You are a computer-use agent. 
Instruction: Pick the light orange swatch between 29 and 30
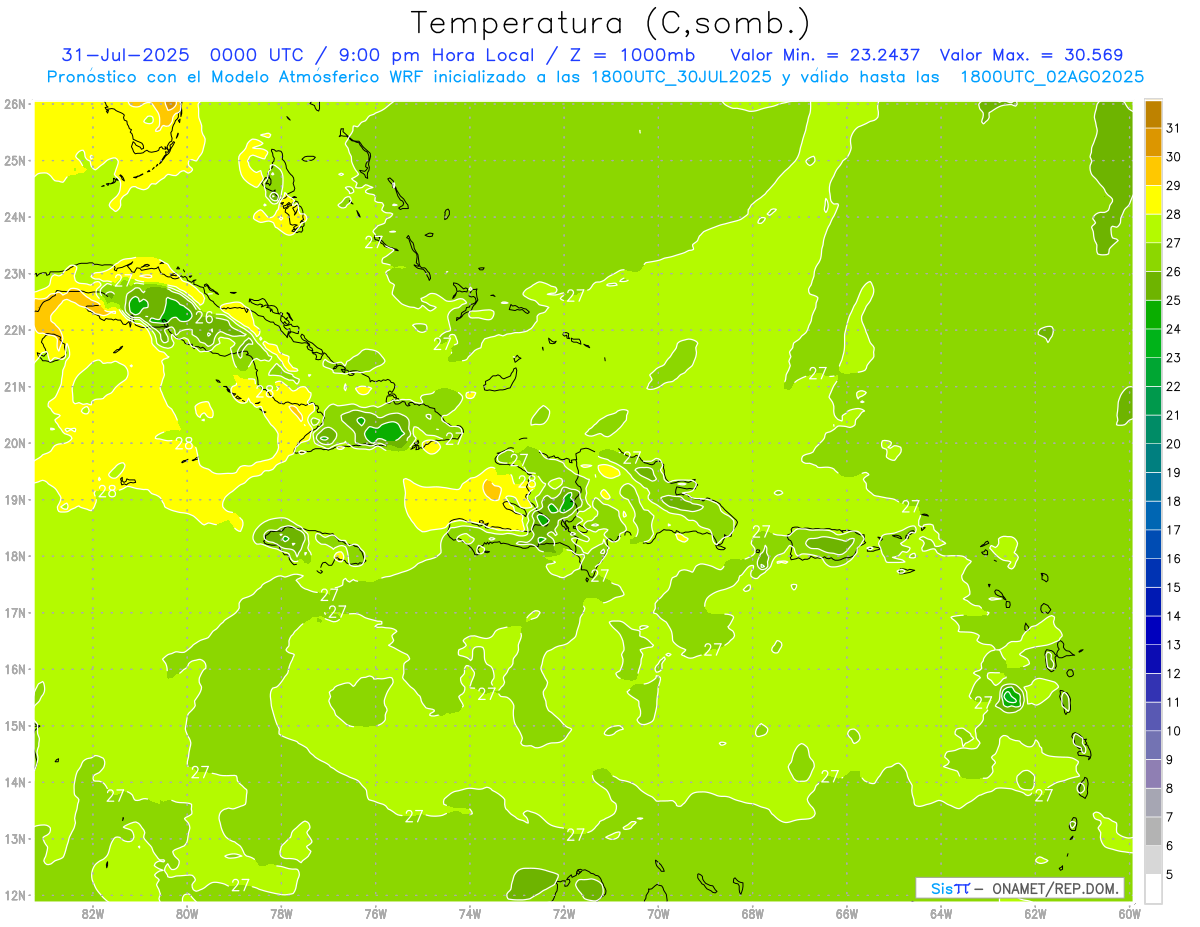click(1153, 171)
